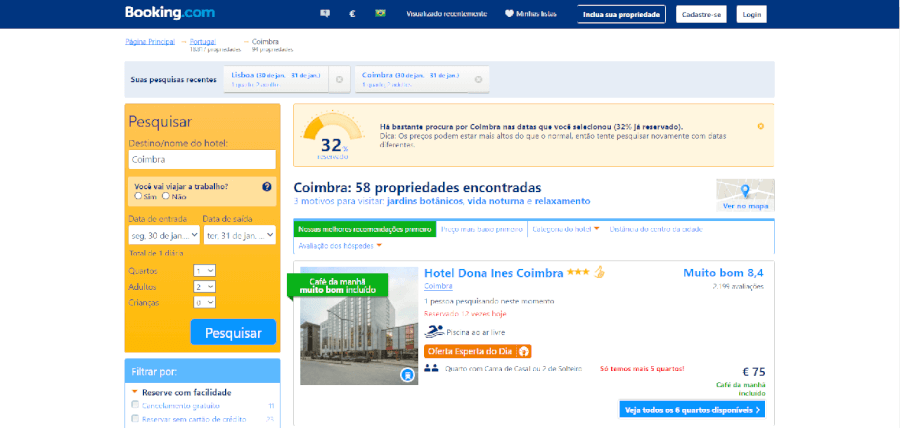Click the Coimbra recent search entry

(410, 79)
